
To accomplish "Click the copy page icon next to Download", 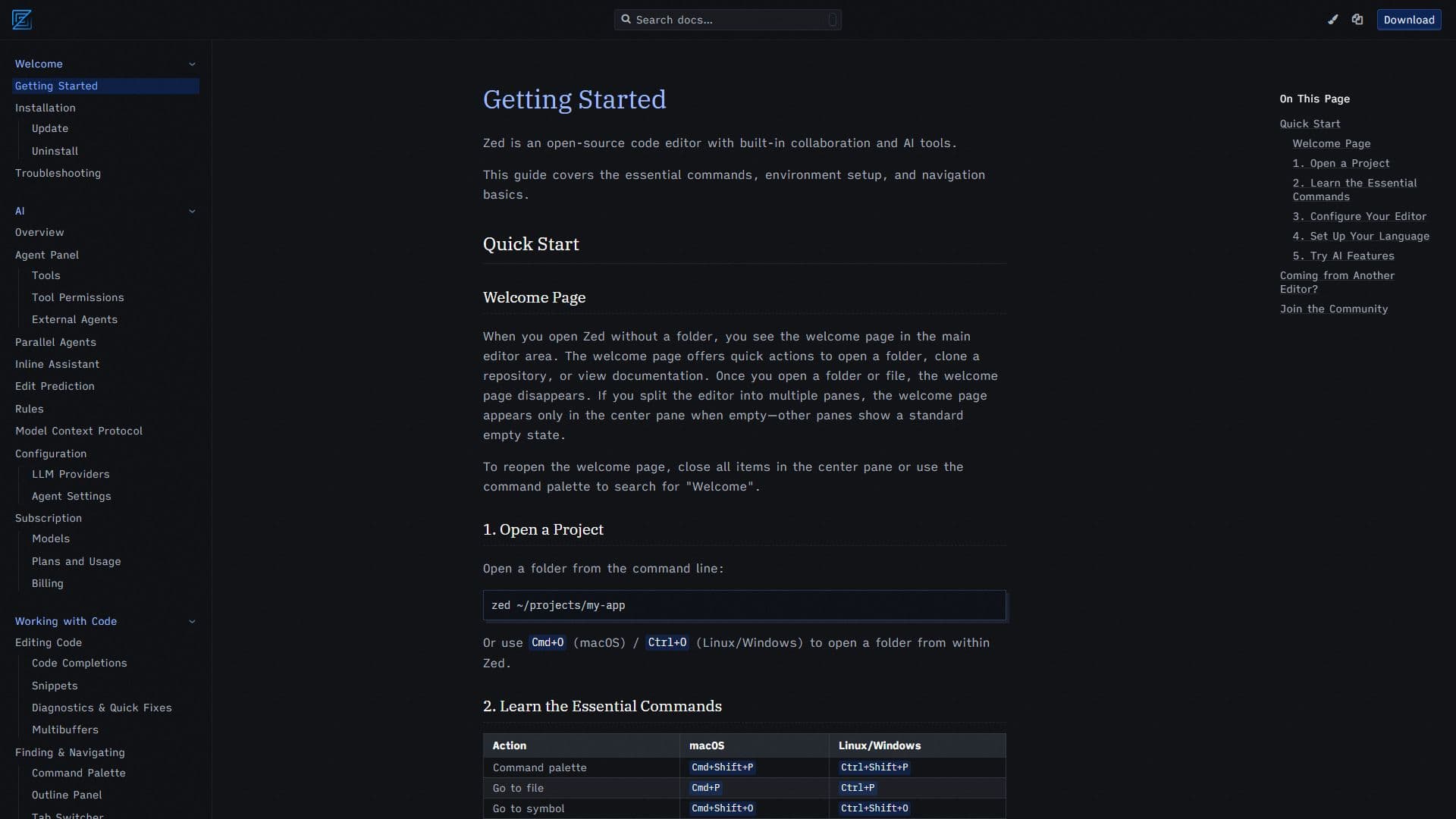I will pos(1357,20).
